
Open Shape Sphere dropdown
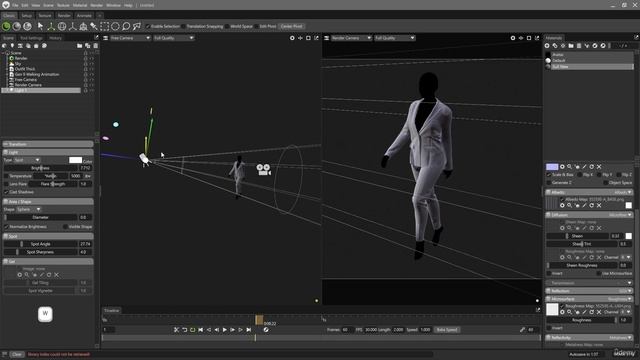pyautogui.click(x=28, y=209)
